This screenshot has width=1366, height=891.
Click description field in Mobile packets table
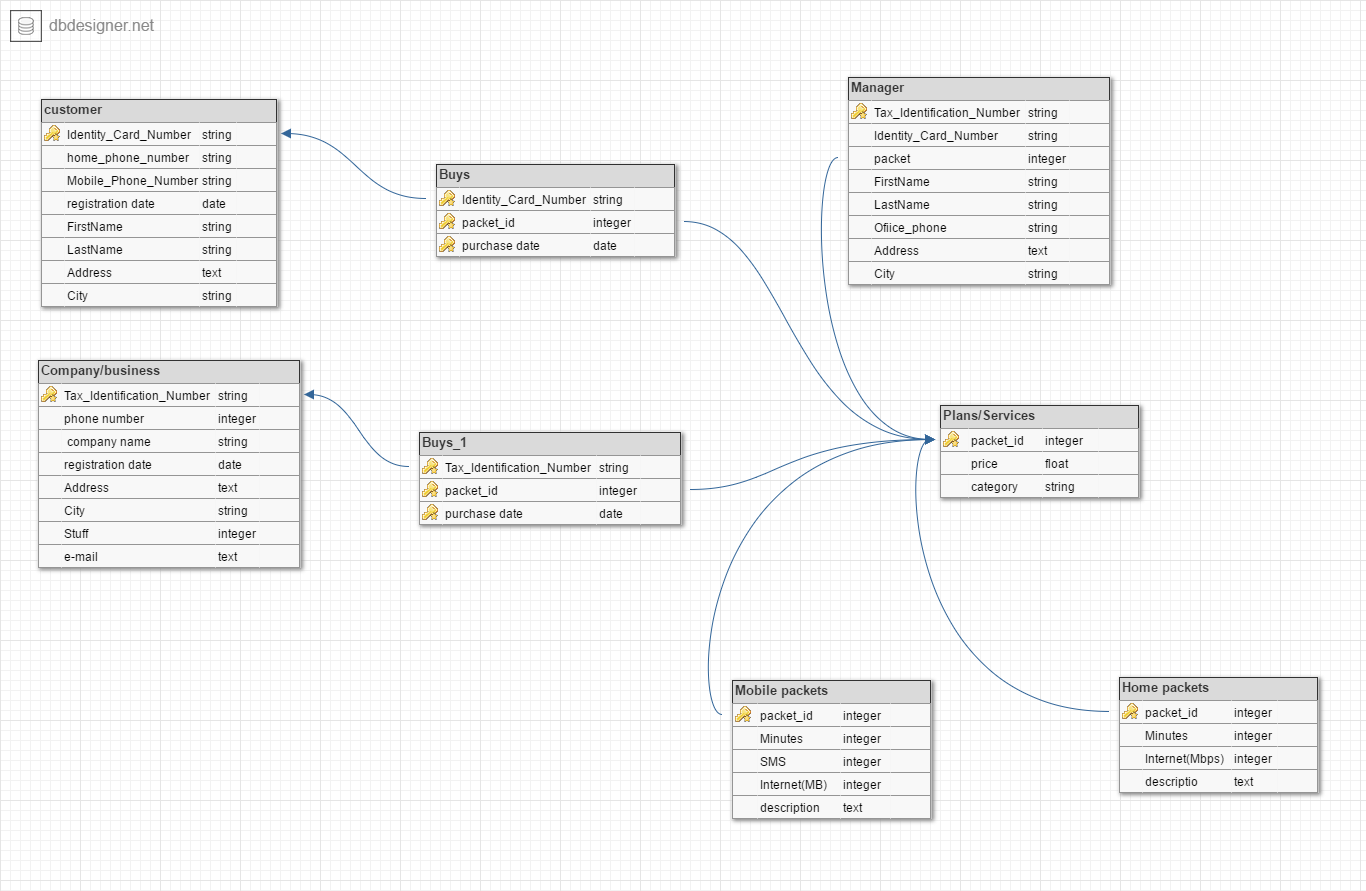[832, 808]
